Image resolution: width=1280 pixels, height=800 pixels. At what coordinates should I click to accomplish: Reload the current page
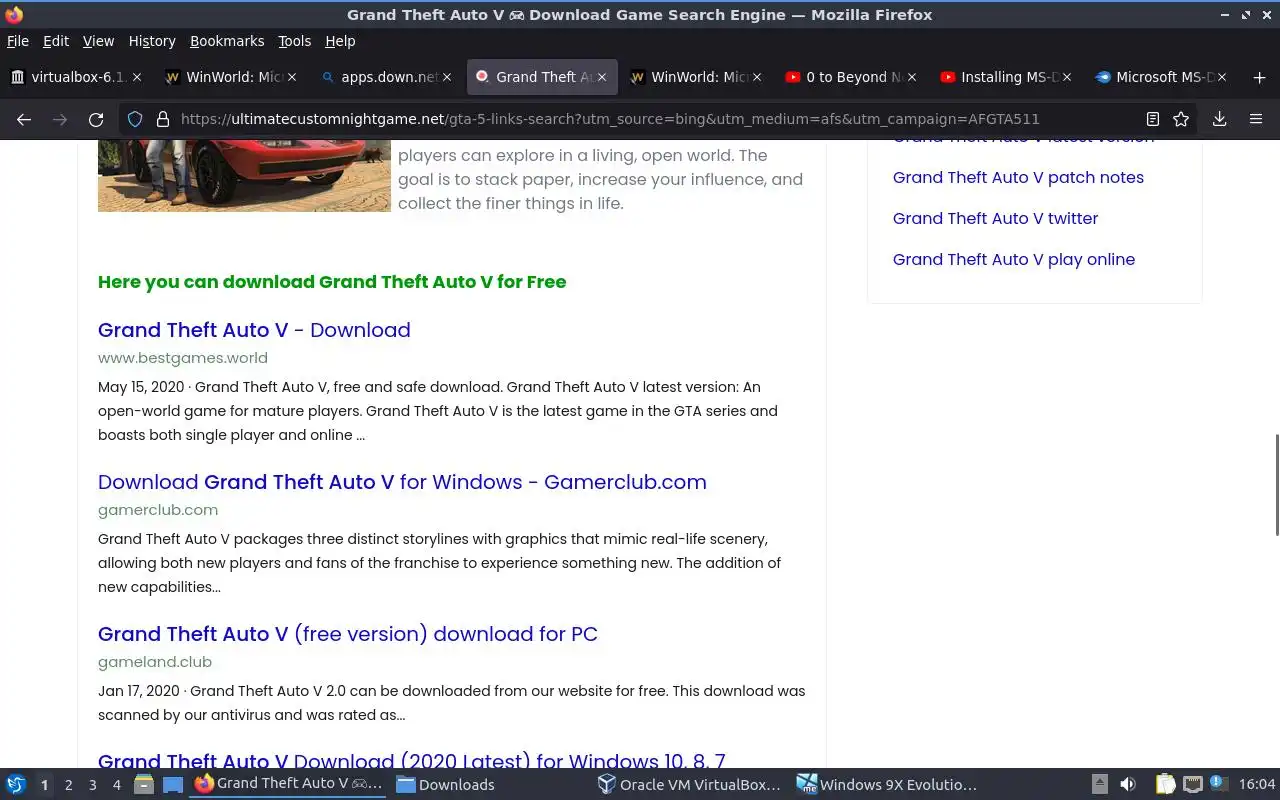pos(96,119)
